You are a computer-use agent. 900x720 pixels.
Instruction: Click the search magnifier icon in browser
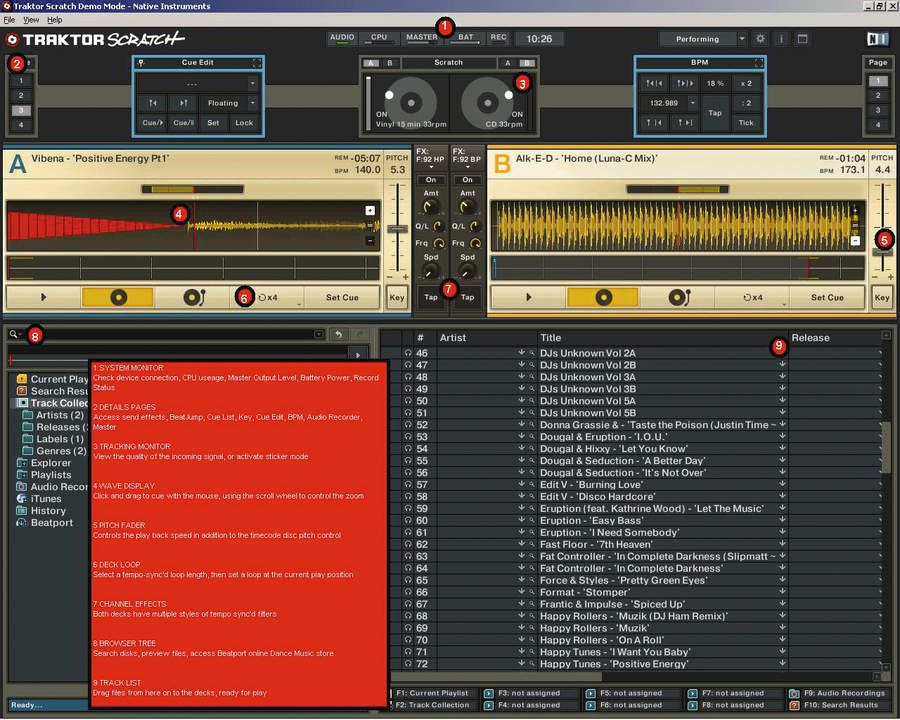14,334
